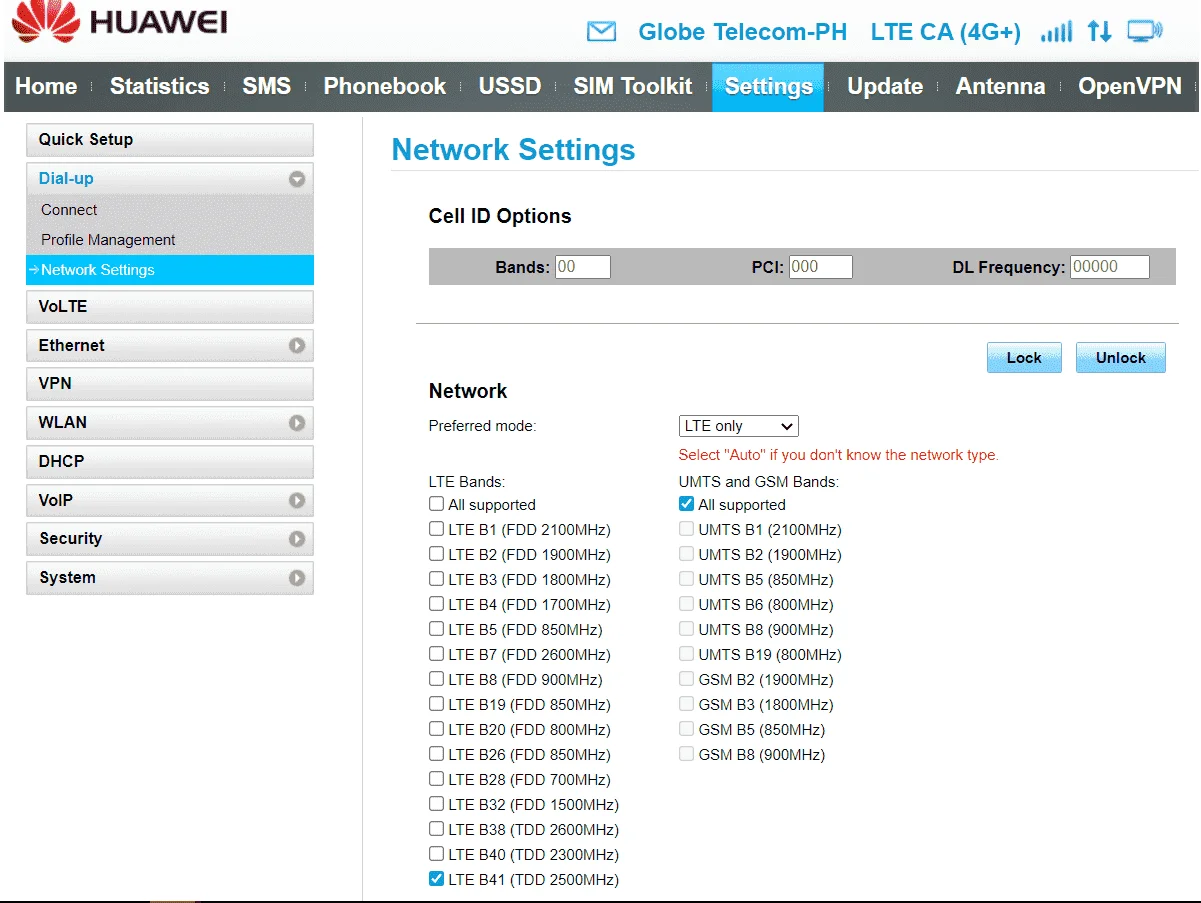Open the USSD tab
The height and width of the screenshot is (903, 1201).
click(510, 87)
